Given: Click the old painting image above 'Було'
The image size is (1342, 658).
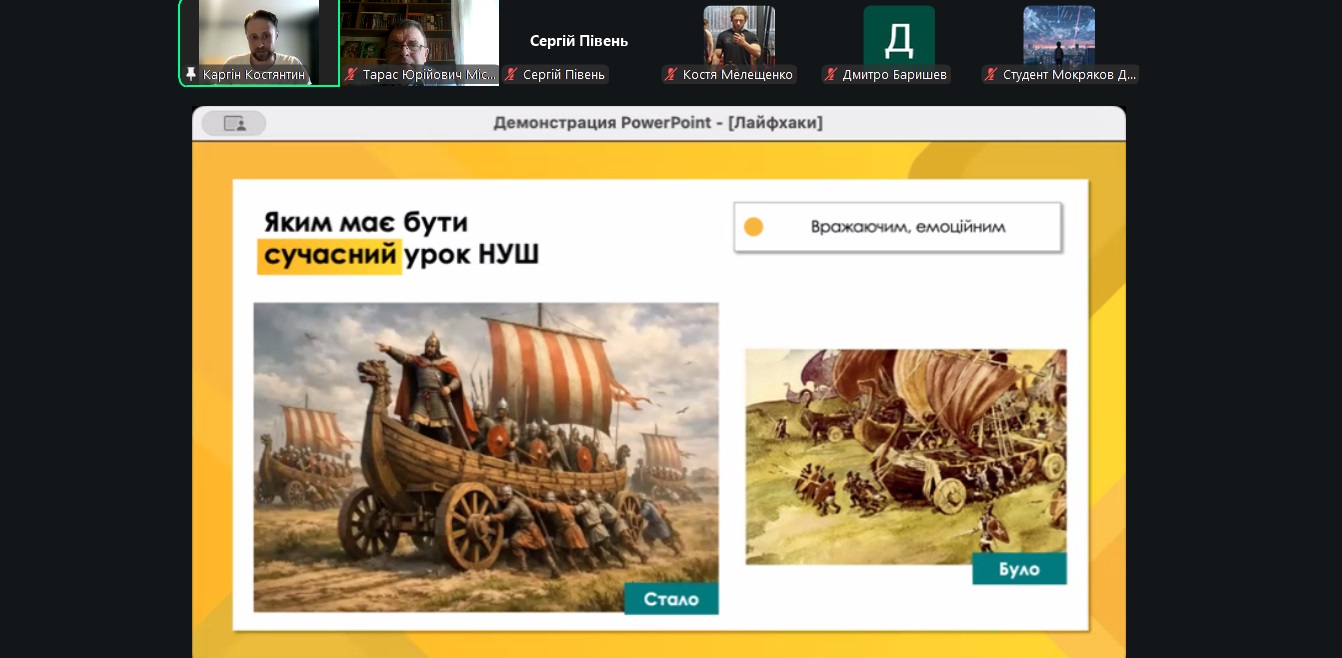Looking at the screenshot, I should pyautogui.click(x=905, y=450).
